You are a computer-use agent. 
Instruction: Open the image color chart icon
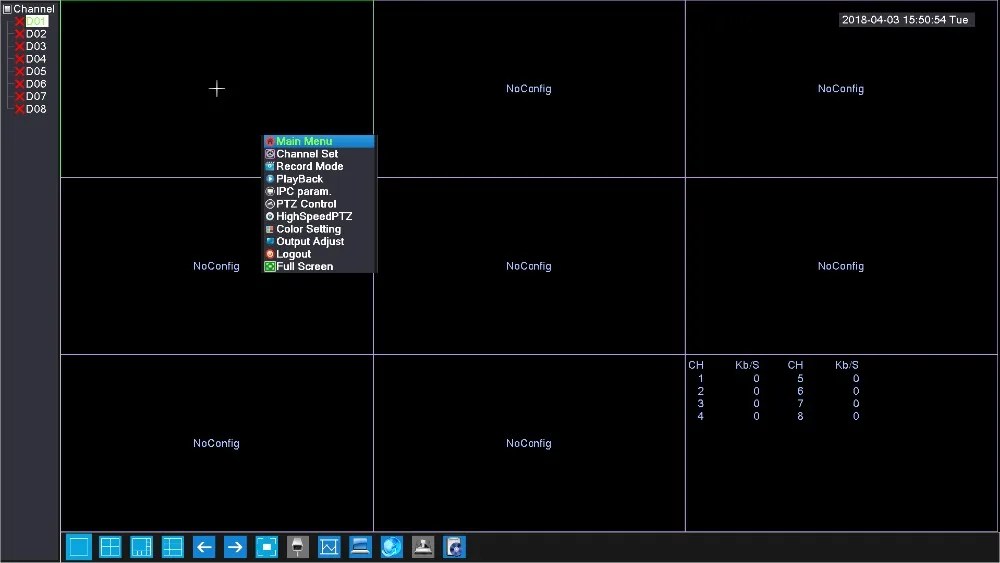[329, 547]
